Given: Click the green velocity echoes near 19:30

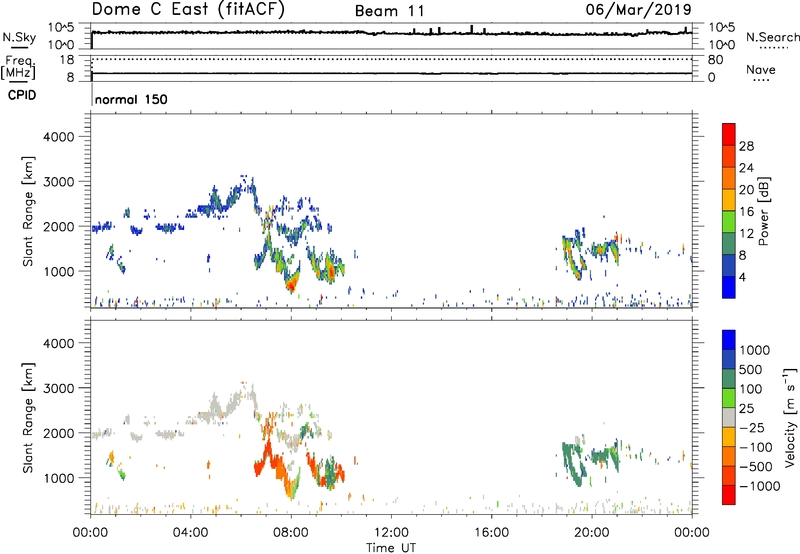Looking at the screenshot, I should 574,463.
